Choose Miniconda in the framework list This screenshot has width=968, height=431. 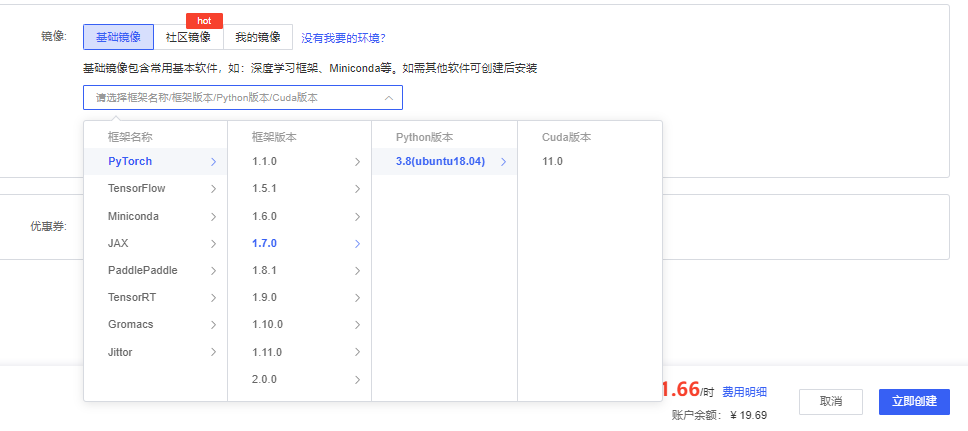click(156, 216)
